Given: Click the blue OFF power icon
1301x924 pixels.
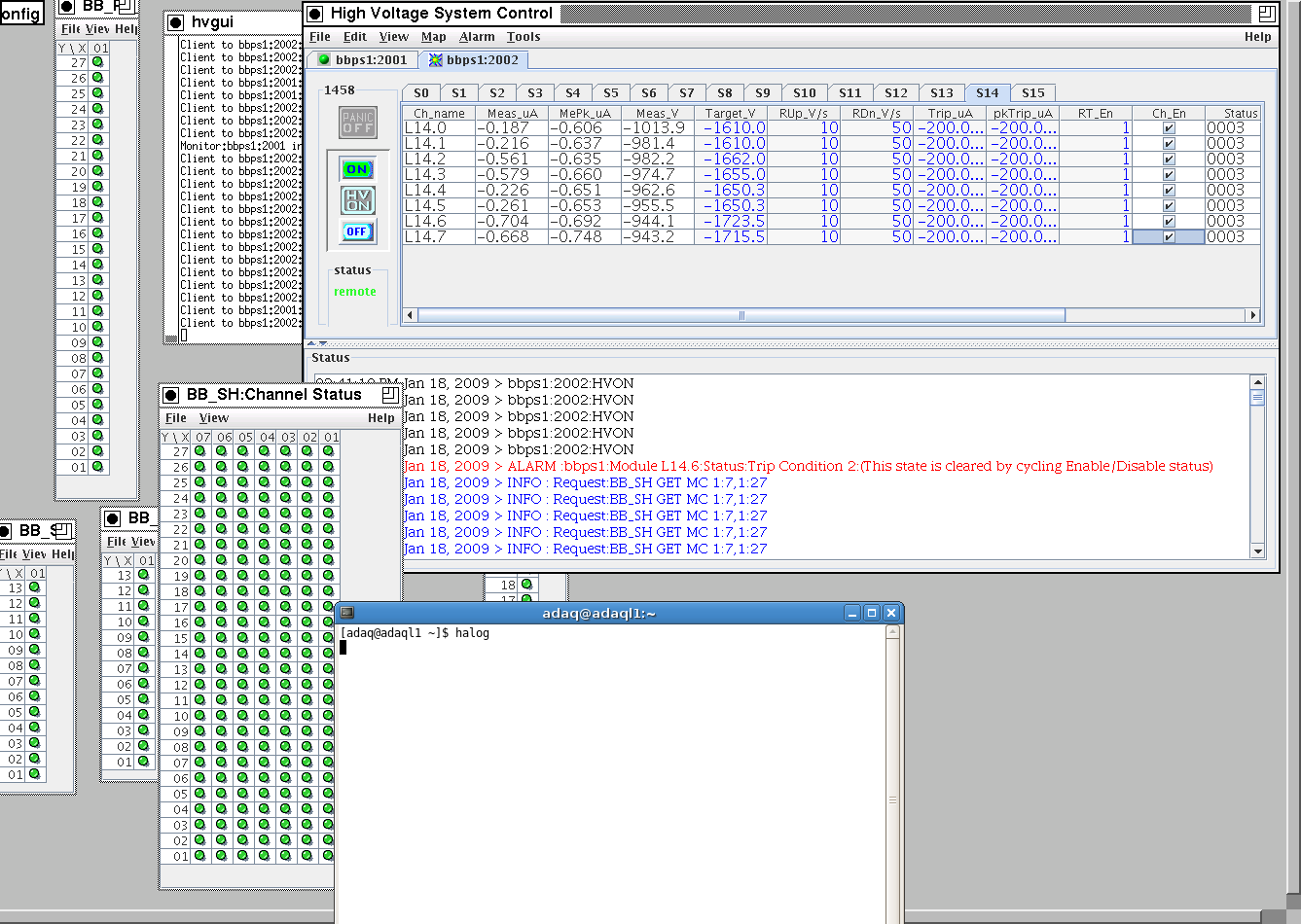Looking at the screenshot, I should click(357, 231).
